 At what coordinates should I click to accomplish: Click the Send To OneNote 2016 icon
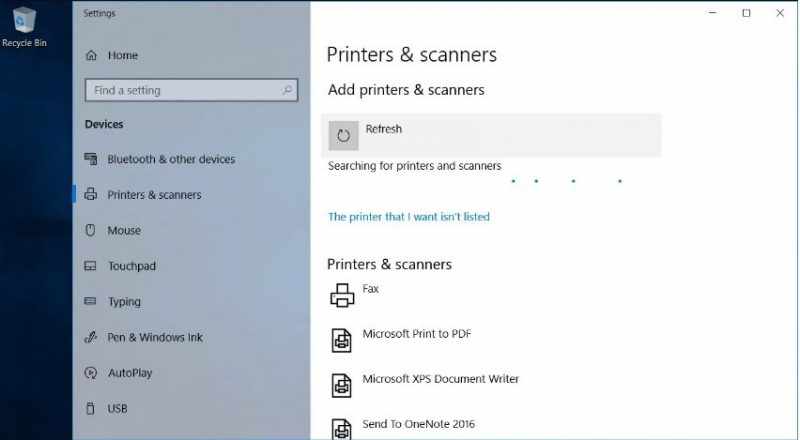[x=341, y=429]
